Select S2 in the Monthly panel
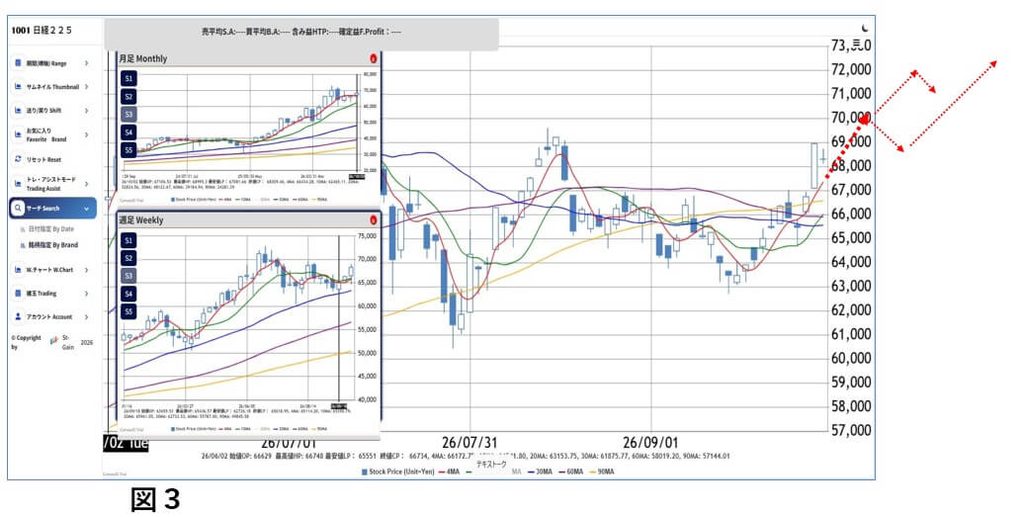 (129, 97)
